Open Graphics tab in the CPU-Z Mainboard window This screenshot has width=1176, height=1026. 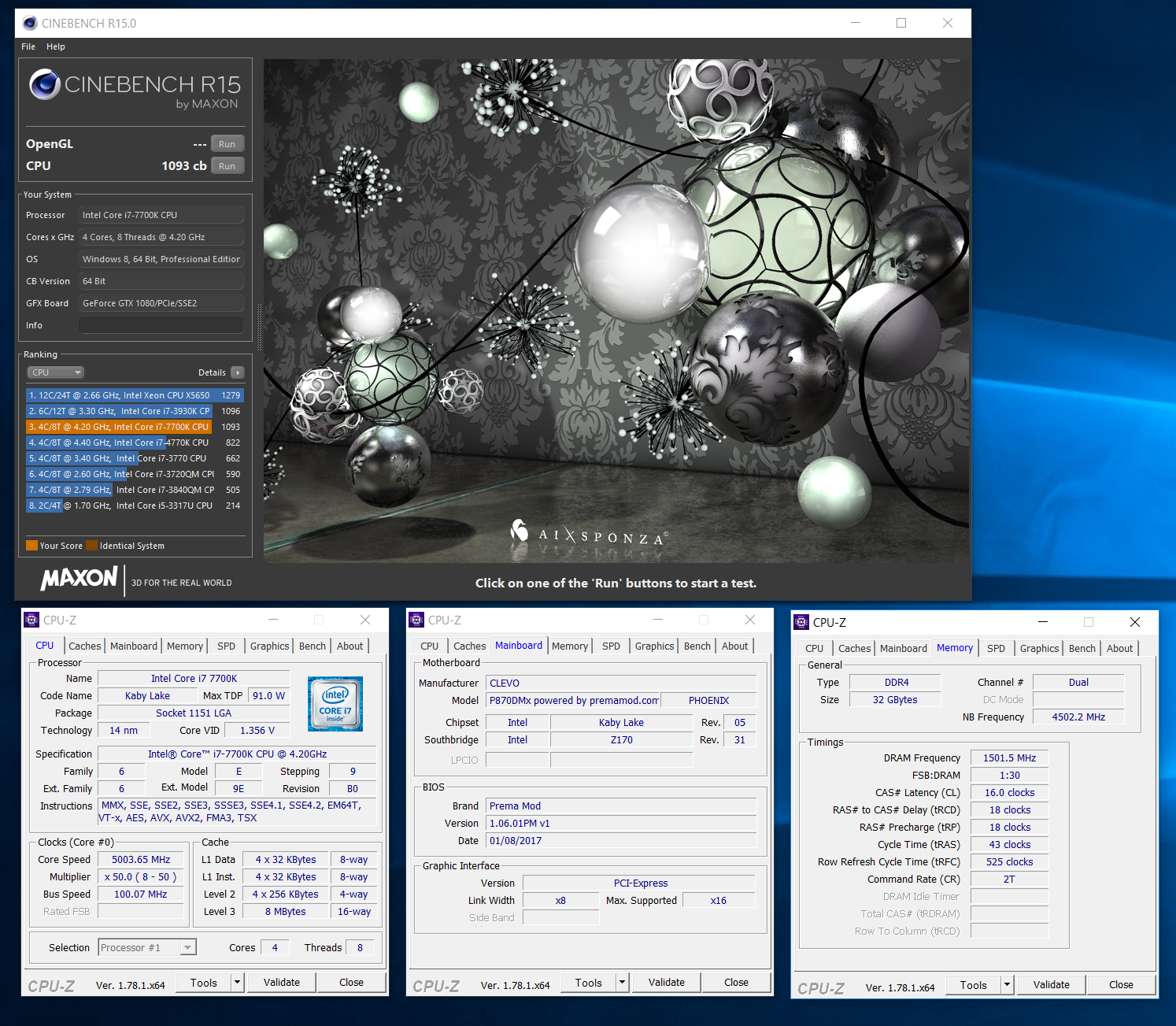(655, 646)
